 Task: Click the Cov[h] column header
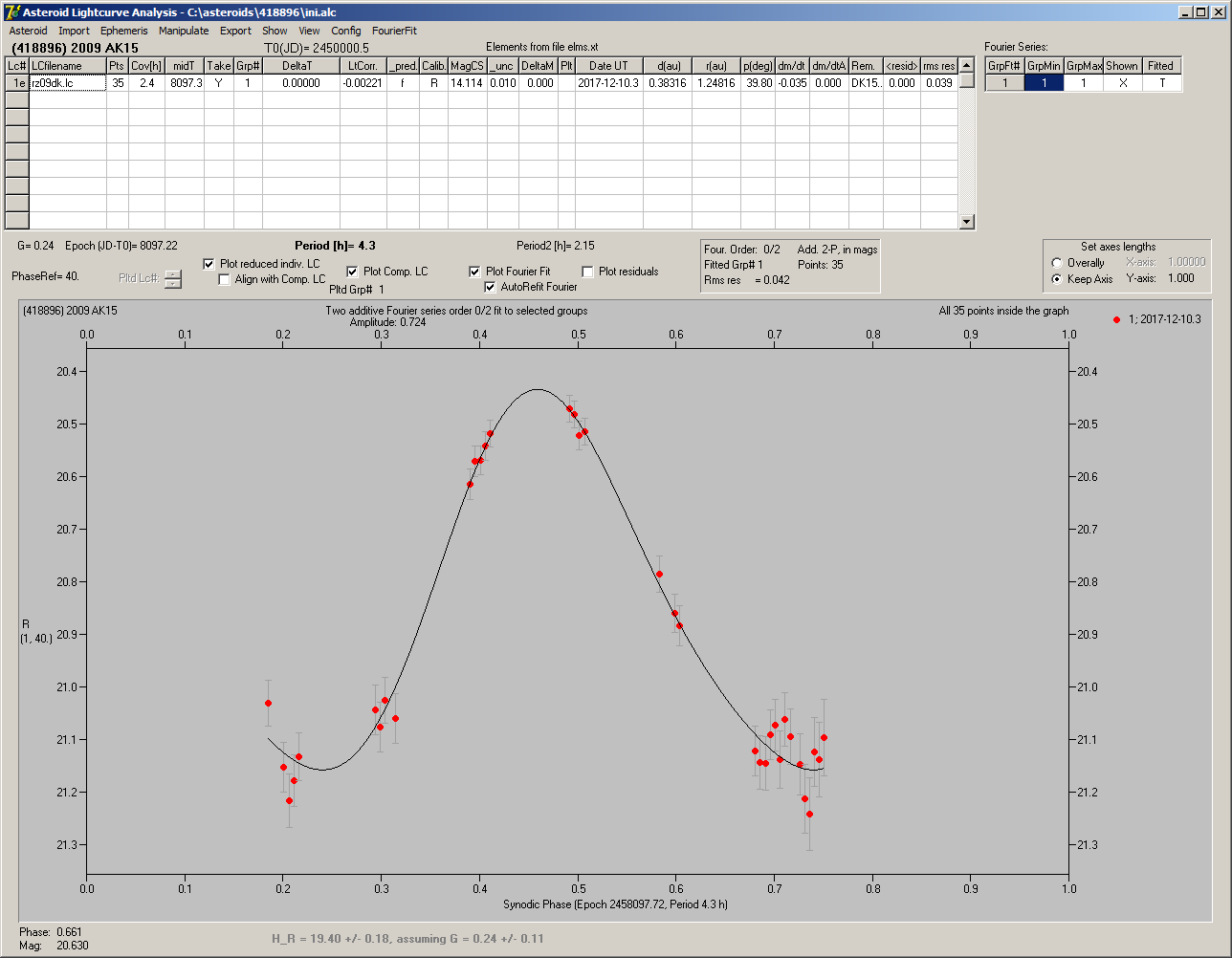[x=146, y=66]
